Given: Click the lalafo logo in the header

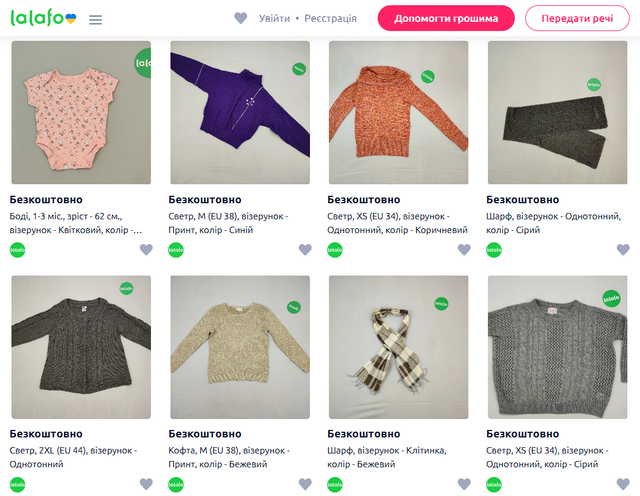Looking at the screenshot, I should 44,18.
